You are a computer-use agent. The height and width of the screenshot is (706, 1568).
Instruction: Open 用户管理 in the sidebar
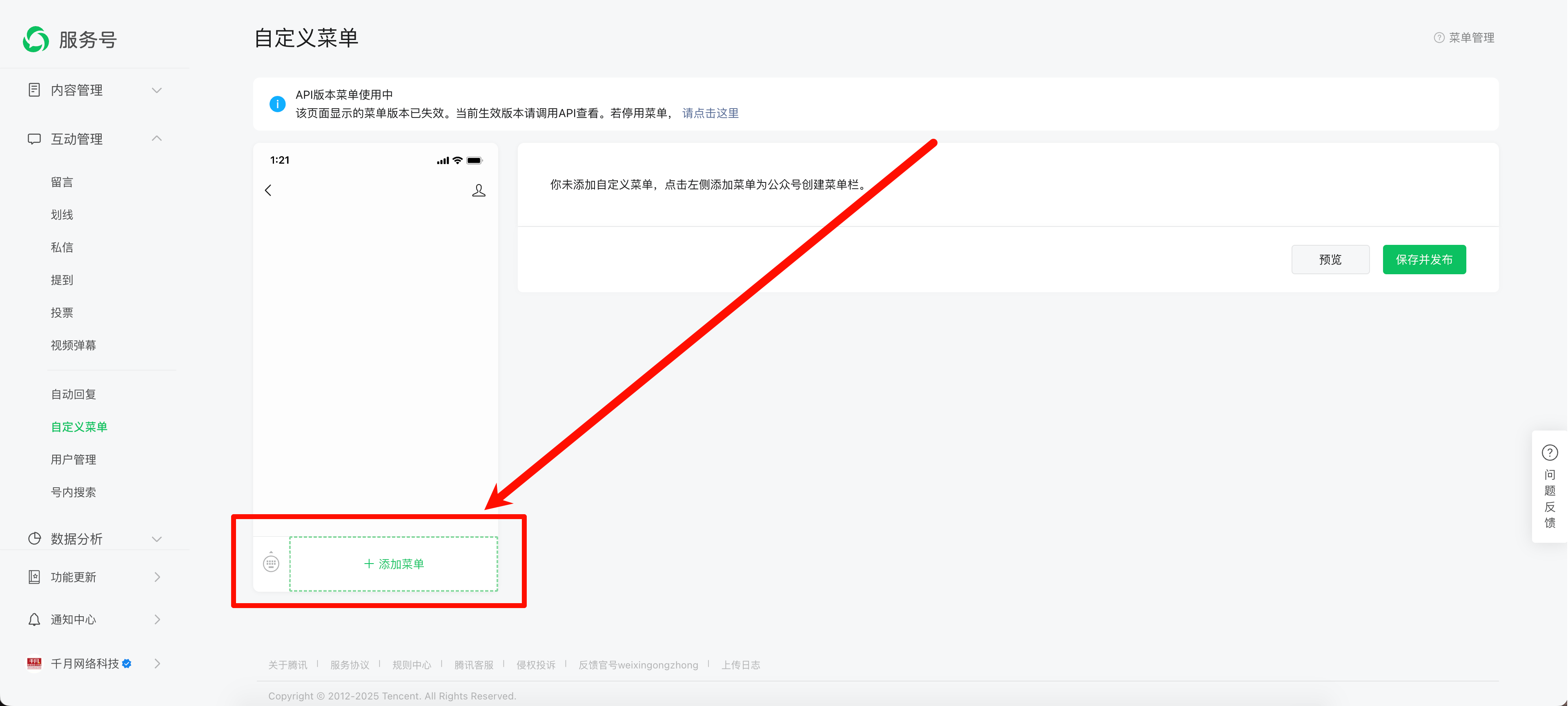coord(73,460)
